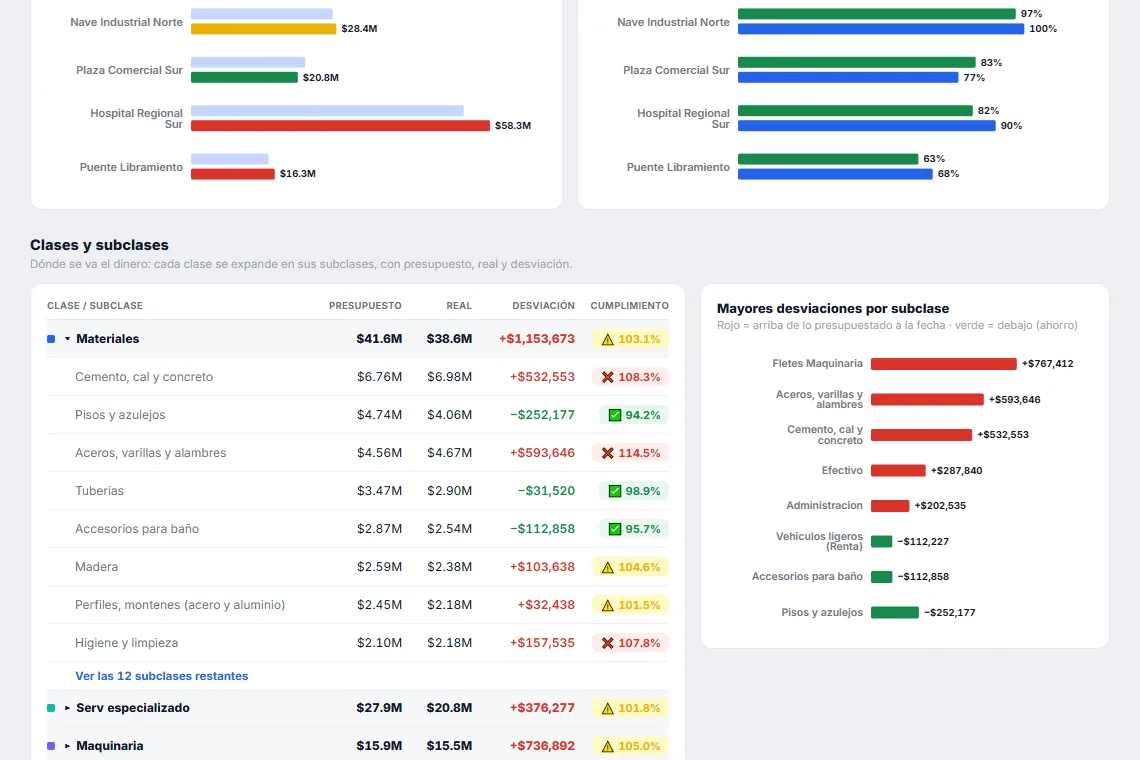Click the yellow $28.4M Nave Industrial Norte bar
Image resolution: width=1140 pixels, height=760 pixels.
pos(263,29)
